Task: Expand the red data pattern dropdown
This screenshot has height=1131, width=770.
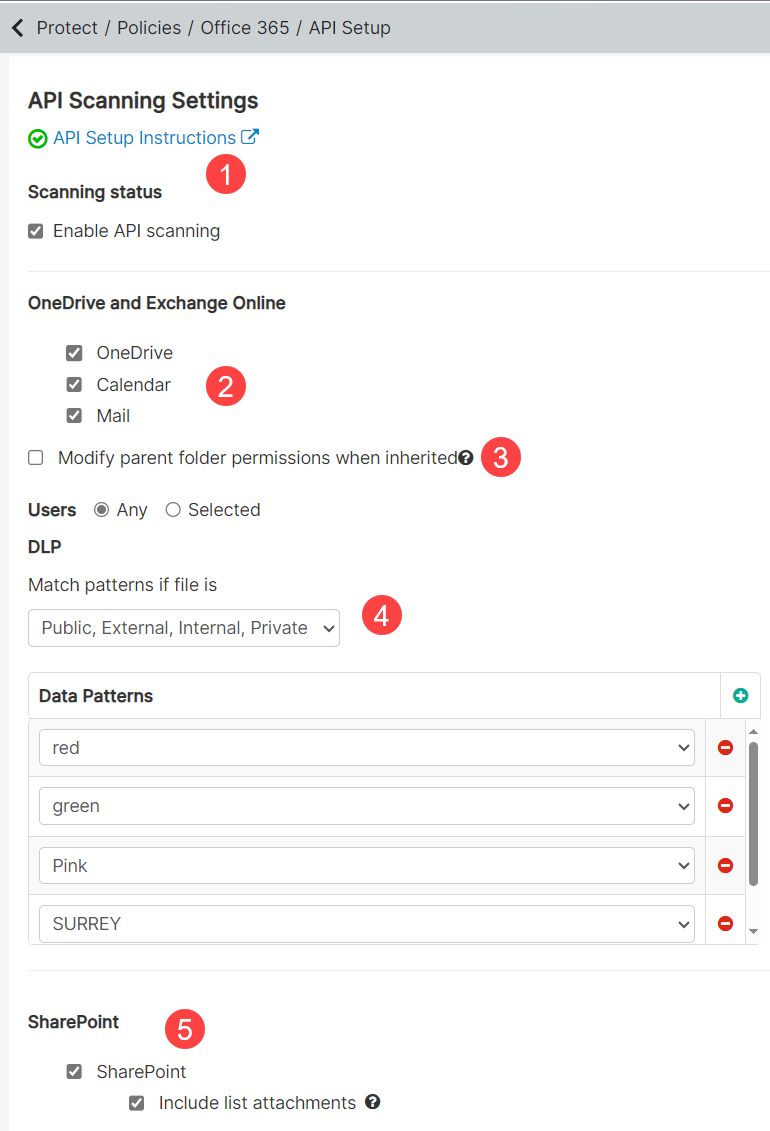Action: point(366,747)
